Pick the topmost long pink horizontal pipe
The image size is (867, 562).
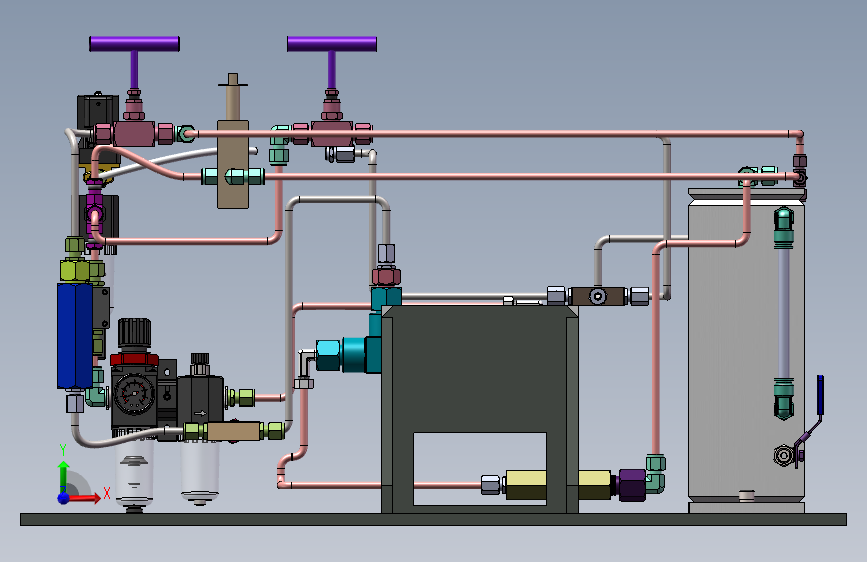click(493, 133)
